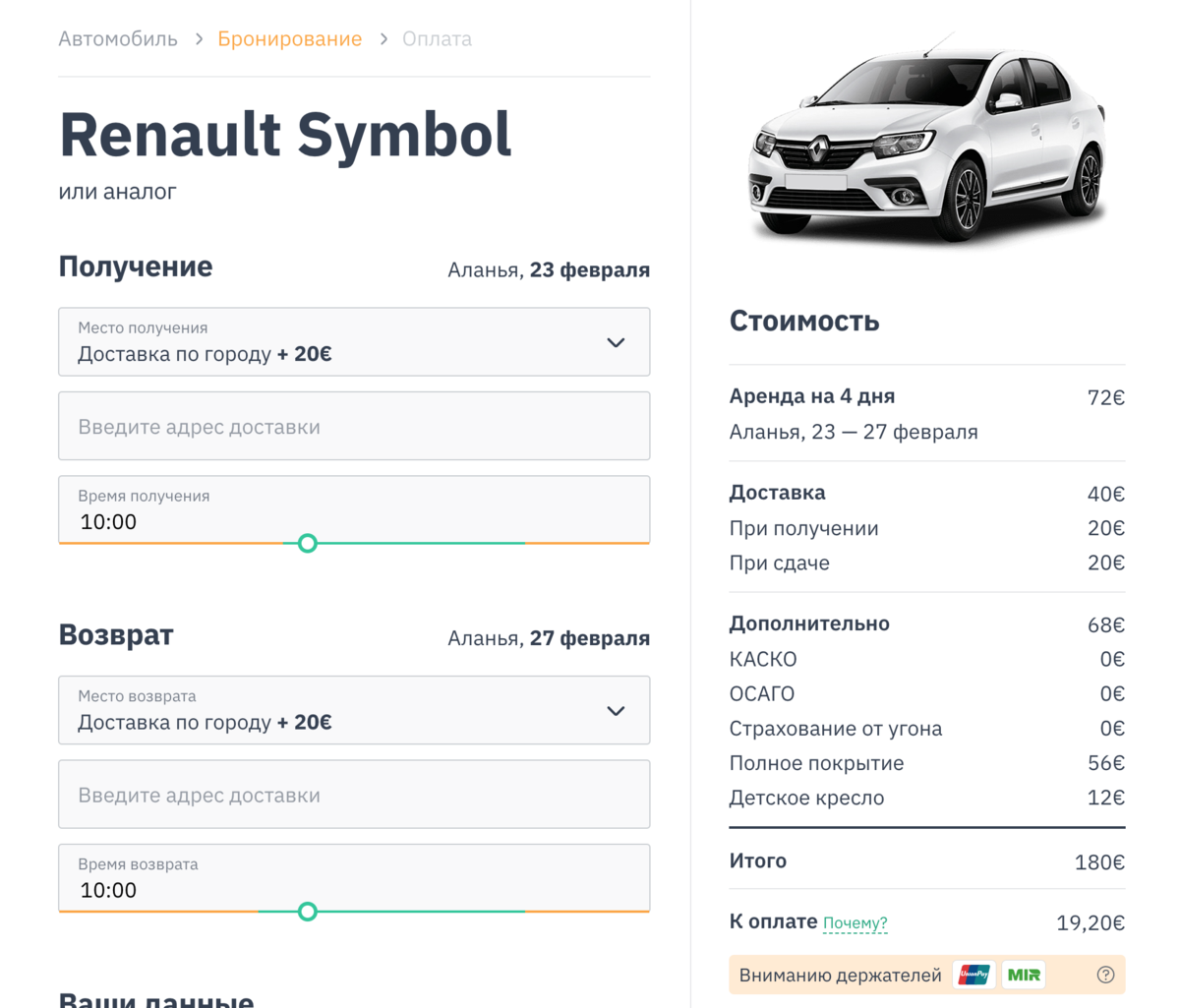Click the UnionPay card icon
This screenshot has height=1008, width=1180.
click(973, 975)
